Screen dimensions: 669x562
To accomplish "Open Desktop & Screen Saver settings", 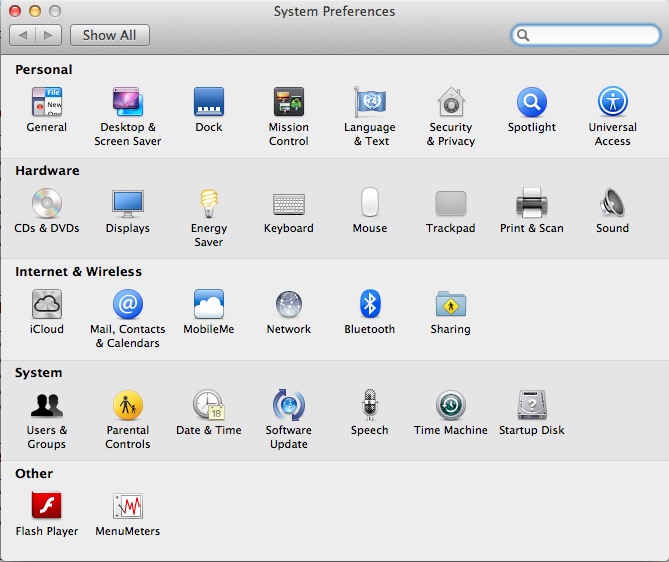I will point(128,103).
